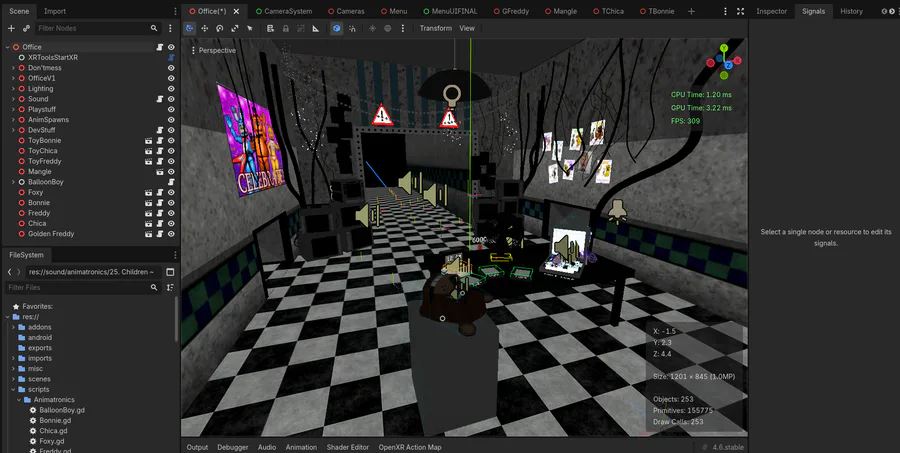This screenshot has height=453, width=900.
Task: Go back in FileSystem path history
Action: tap(10, 272)
